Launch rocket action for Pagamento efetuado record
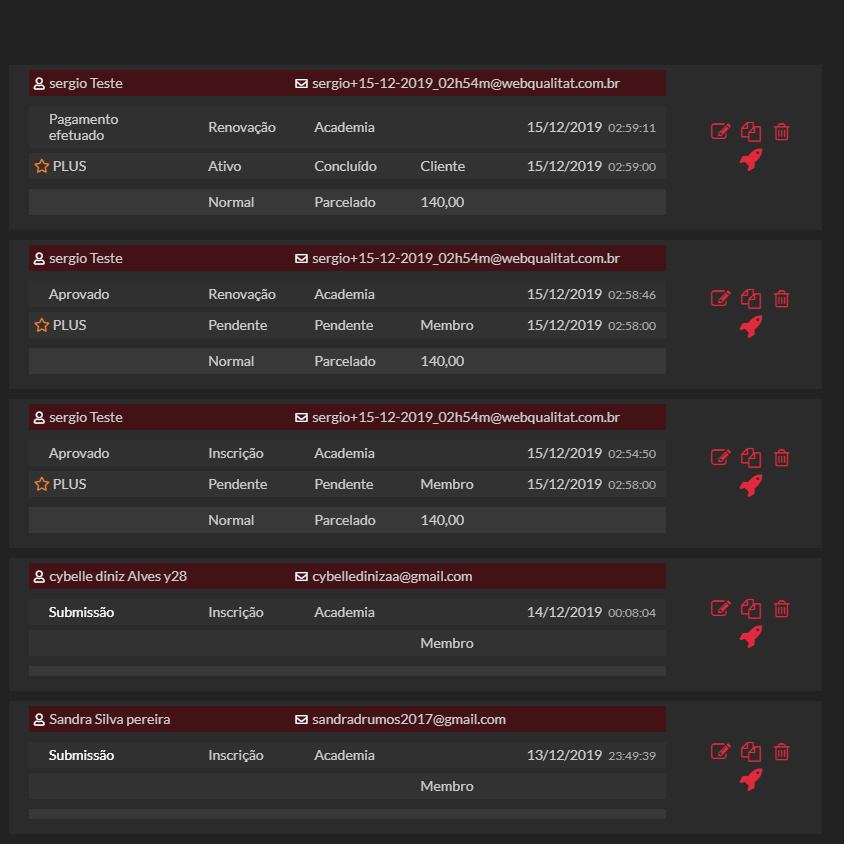Viewport: 844px width, 844px height. click(x=751, y=160)
